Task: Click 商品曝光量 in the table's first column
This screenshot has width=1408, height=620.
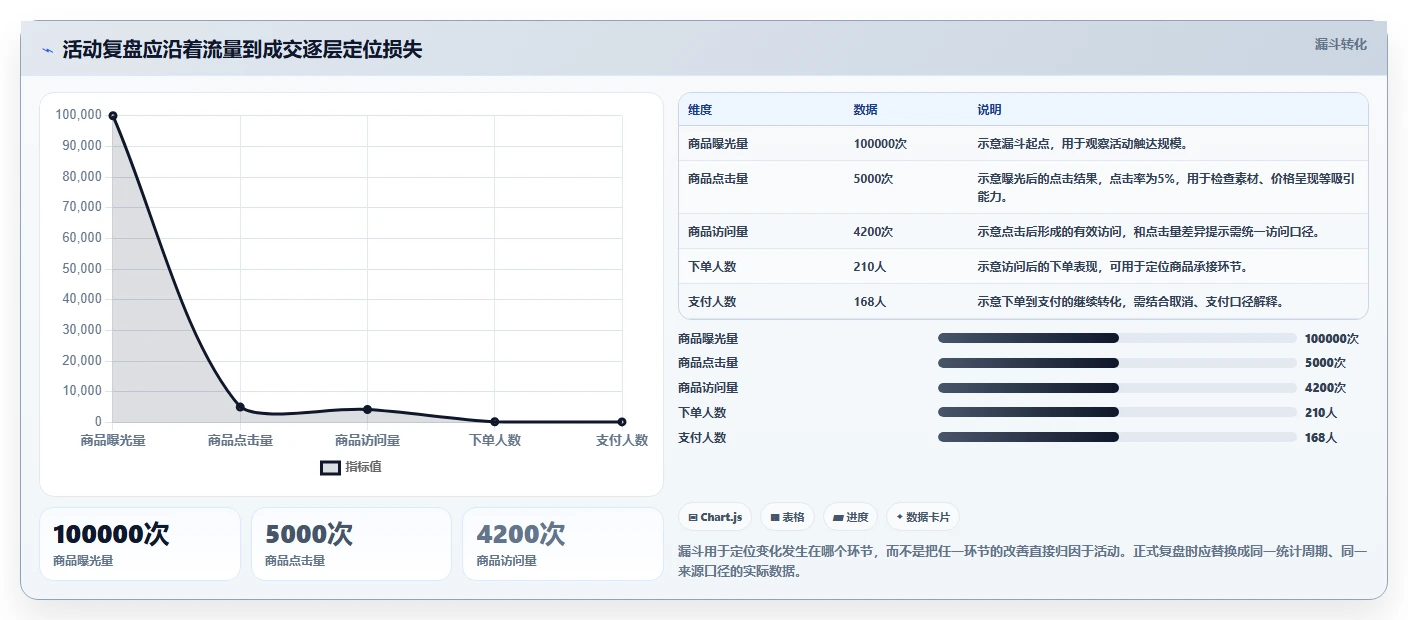Action: click(718, 144)
